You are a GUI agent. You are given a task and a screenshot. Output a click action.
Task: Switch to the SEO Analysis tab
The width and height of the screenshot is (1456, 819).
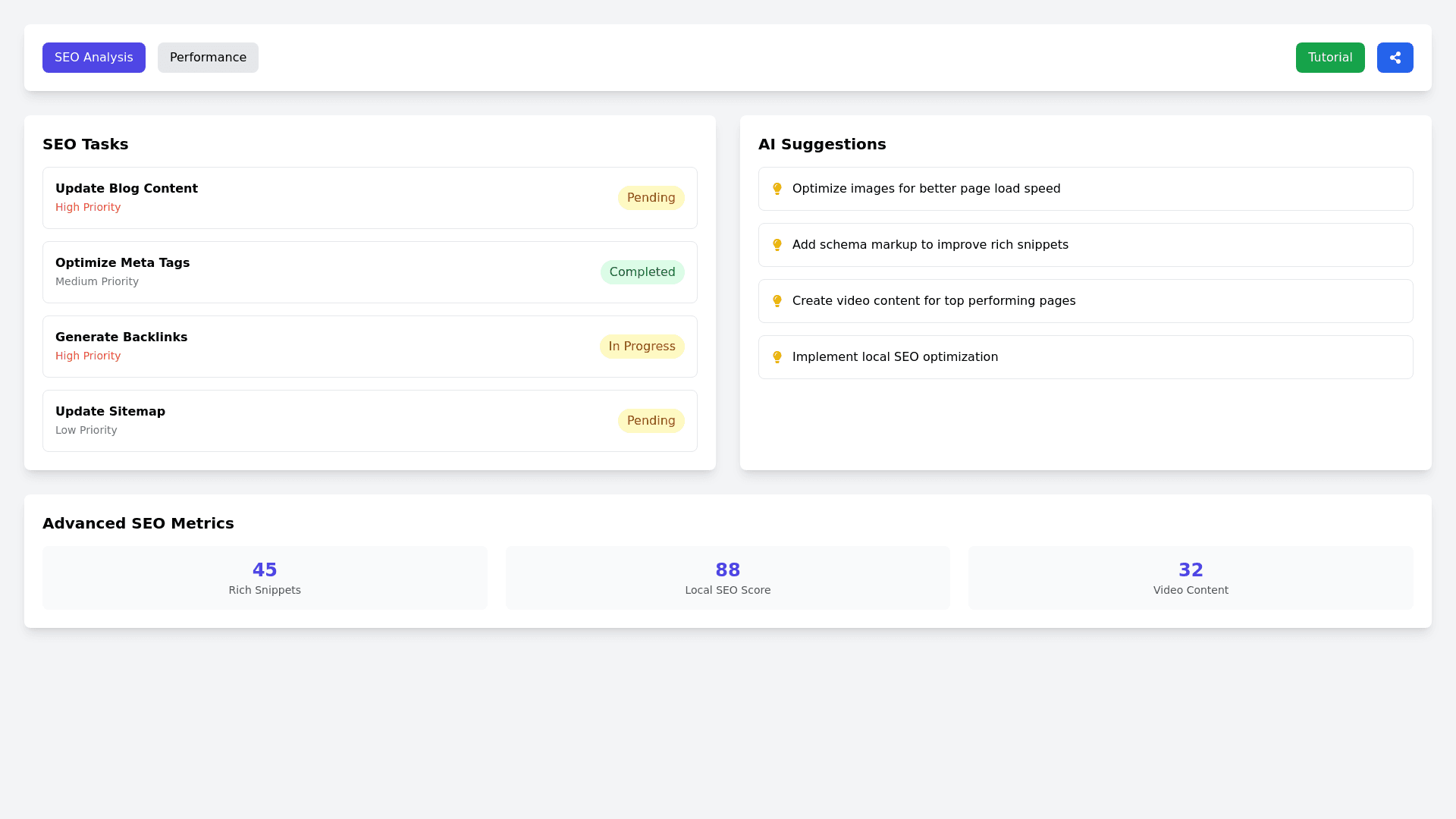(94, 58)
